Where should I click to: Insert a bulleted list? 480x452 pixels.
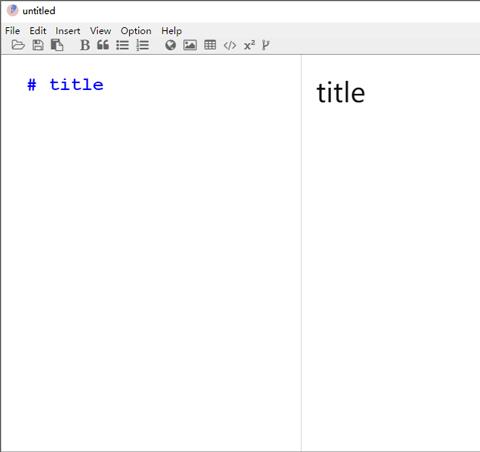122,45
